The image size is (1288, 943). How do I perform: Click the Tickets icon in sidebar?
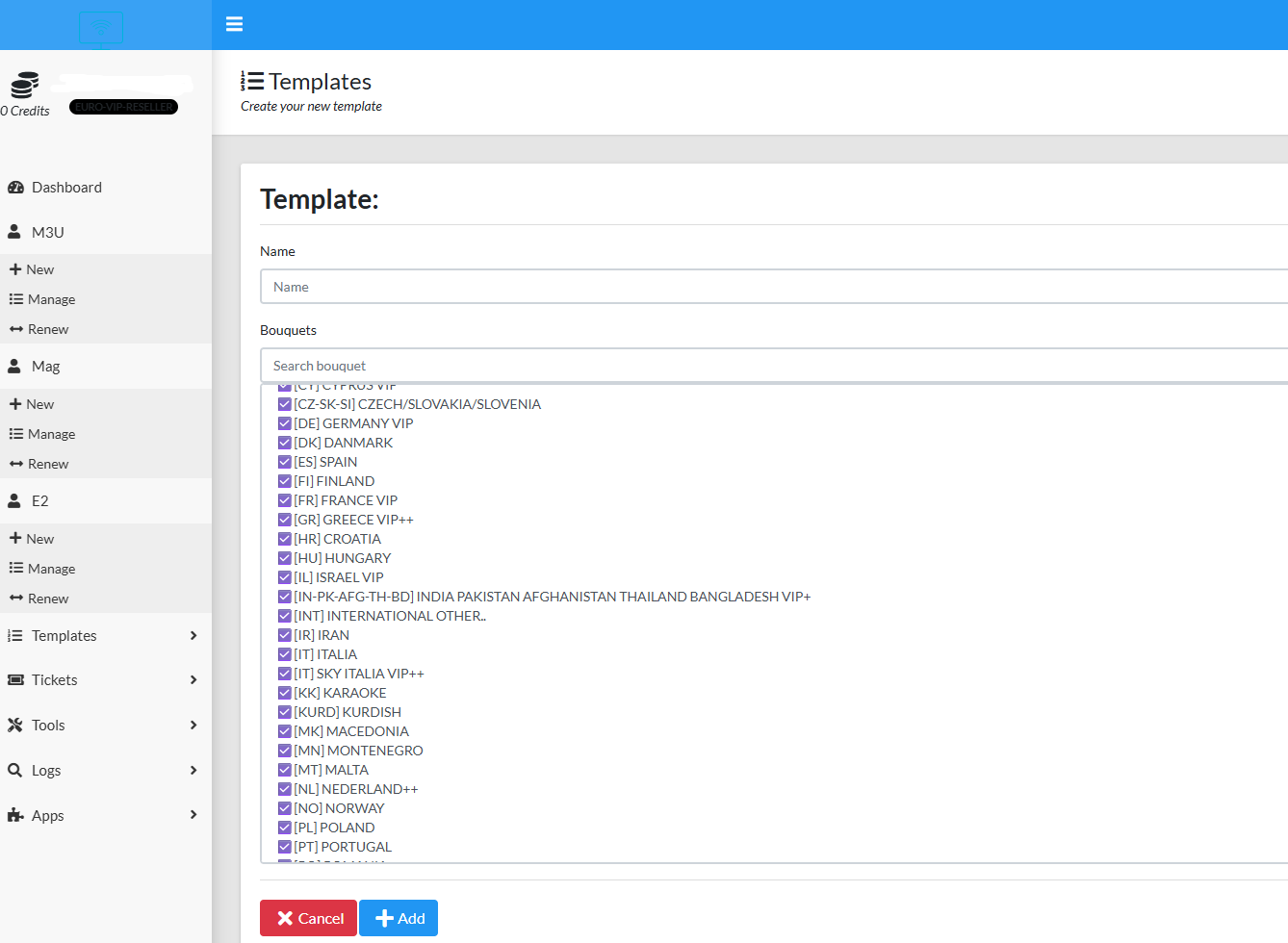[15, 680]
